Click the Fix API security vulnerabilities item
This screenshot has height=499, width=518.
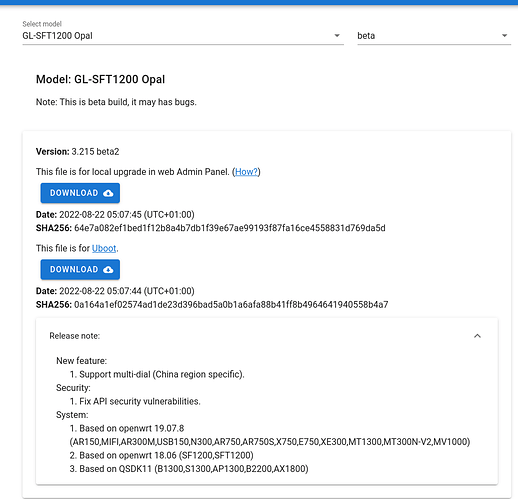tap(135, 401)
